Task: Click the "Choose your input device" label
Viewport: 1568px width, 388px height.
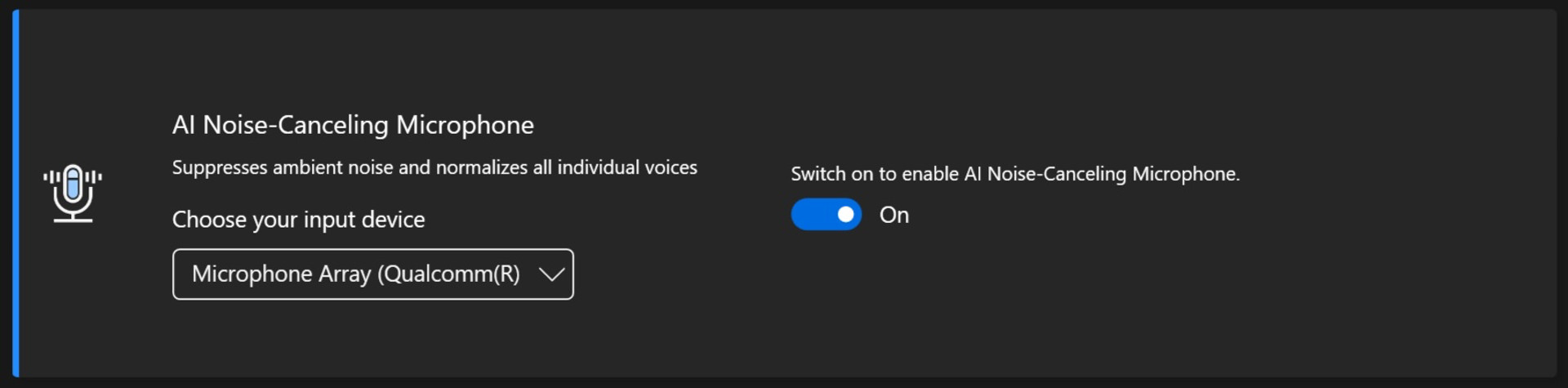Action: click(298, 220)
